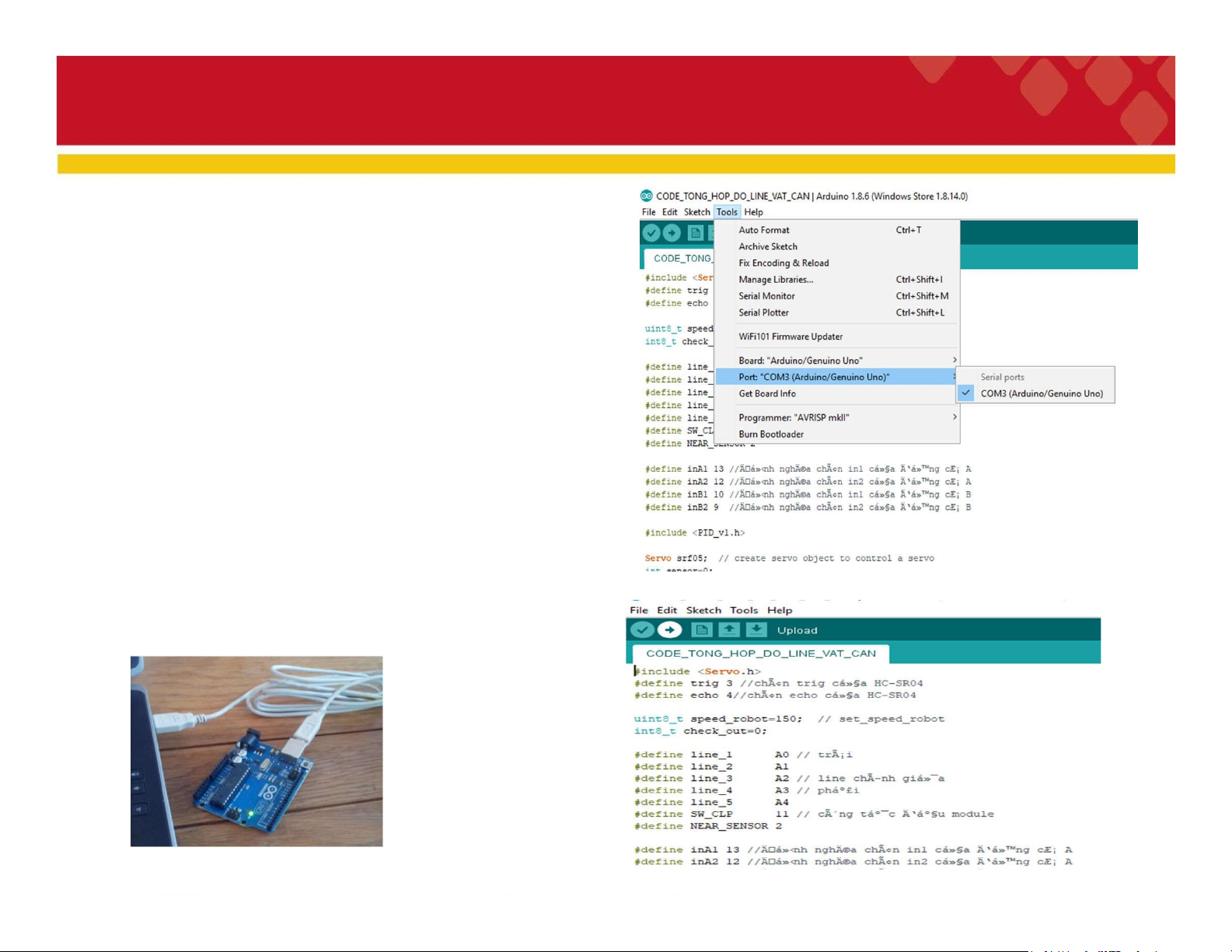Select checked COM3 (Arduino/Genuino Uno) serial port

(x=1041, y=394)
